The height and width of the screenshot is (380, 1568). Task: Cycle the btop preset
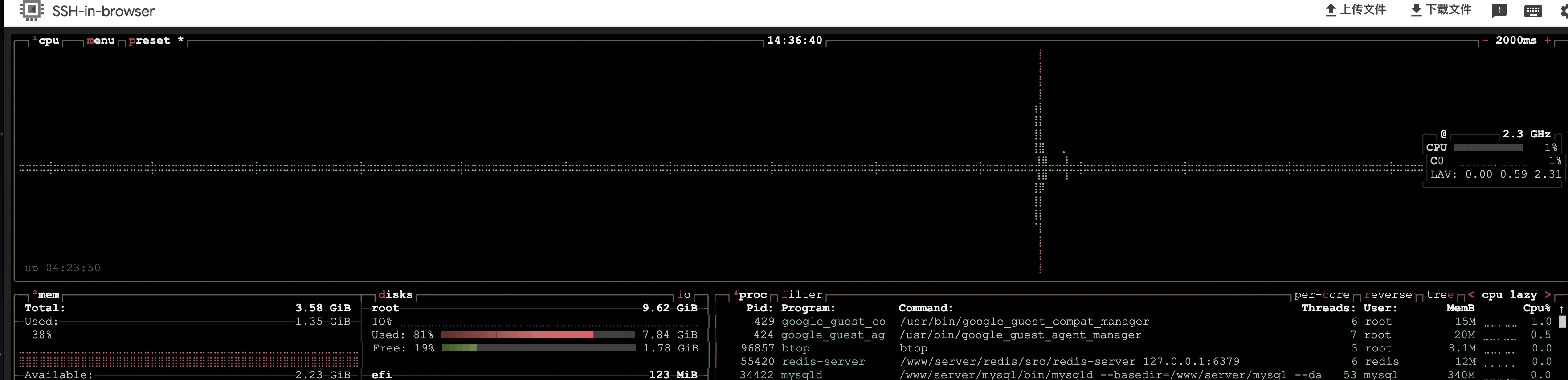point(149,40)
